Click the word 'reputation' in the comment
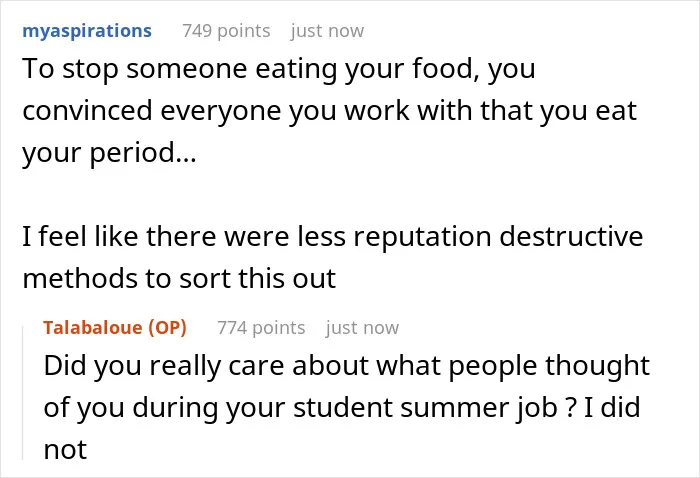The image size is (700, 478). click(x=422, y=237)
